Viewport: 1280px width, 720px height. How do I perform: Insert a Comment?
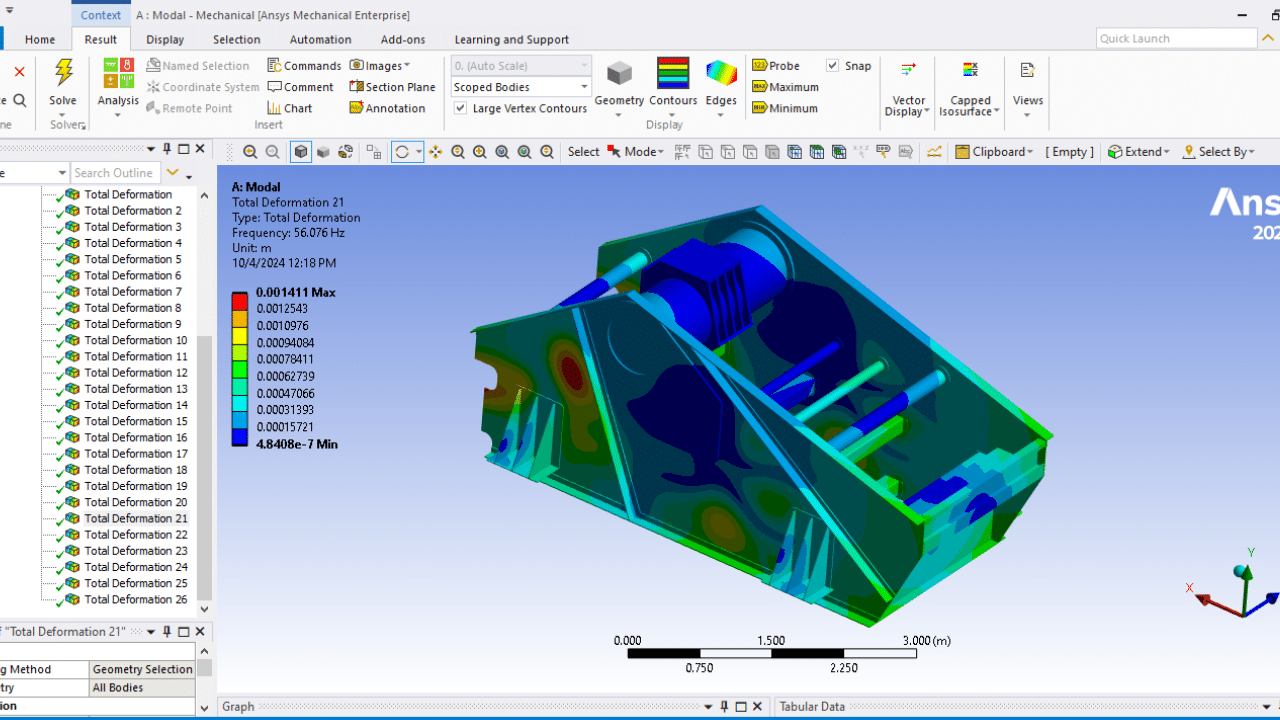[300, 87]
